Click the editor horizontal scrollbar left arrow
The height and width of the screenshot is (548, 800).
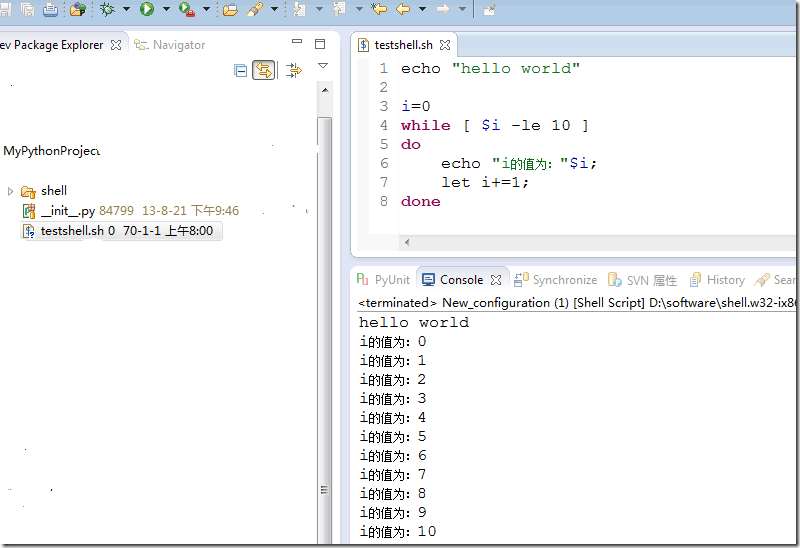407,242
